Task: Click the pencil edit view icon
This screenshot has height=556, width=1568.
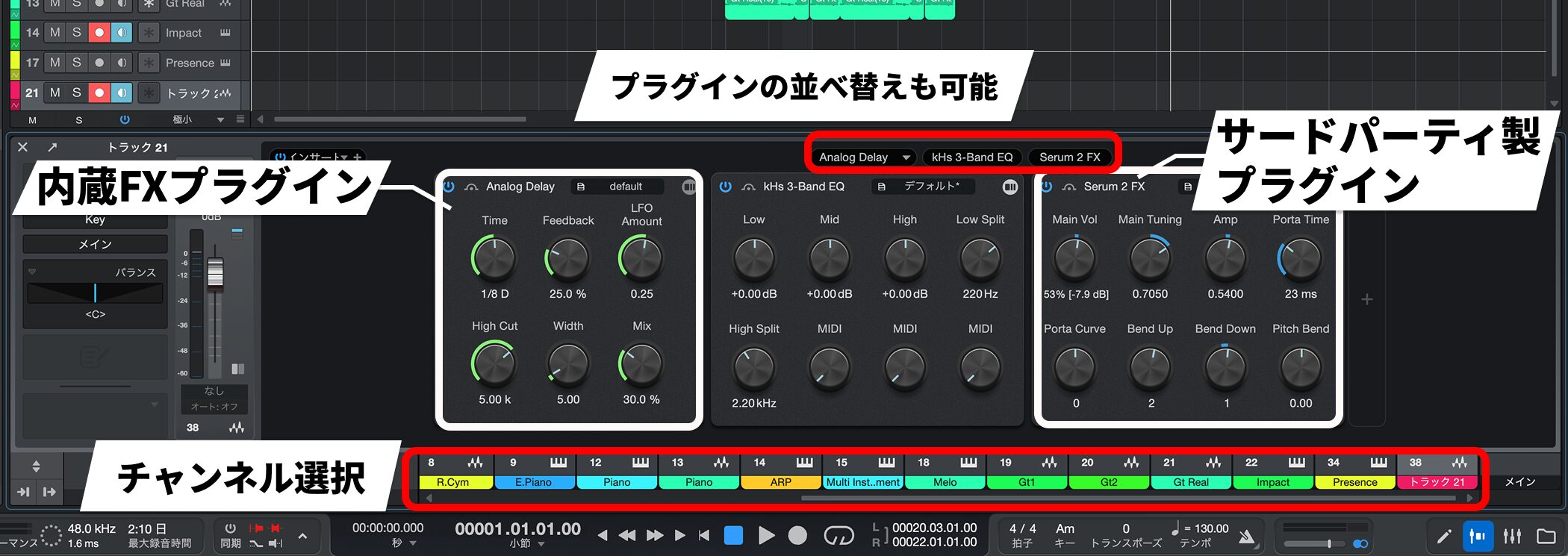Action: [x=1444, y=536]
